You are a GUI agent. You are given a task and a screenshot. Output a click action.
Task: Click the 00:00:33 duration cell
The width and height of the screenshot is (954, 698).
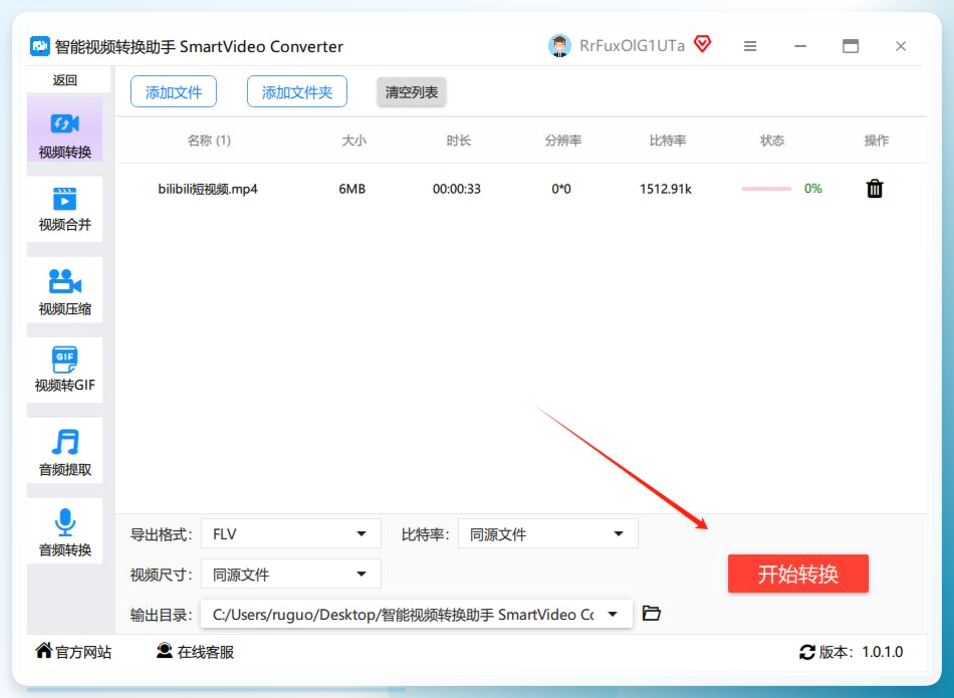point(456,189)
